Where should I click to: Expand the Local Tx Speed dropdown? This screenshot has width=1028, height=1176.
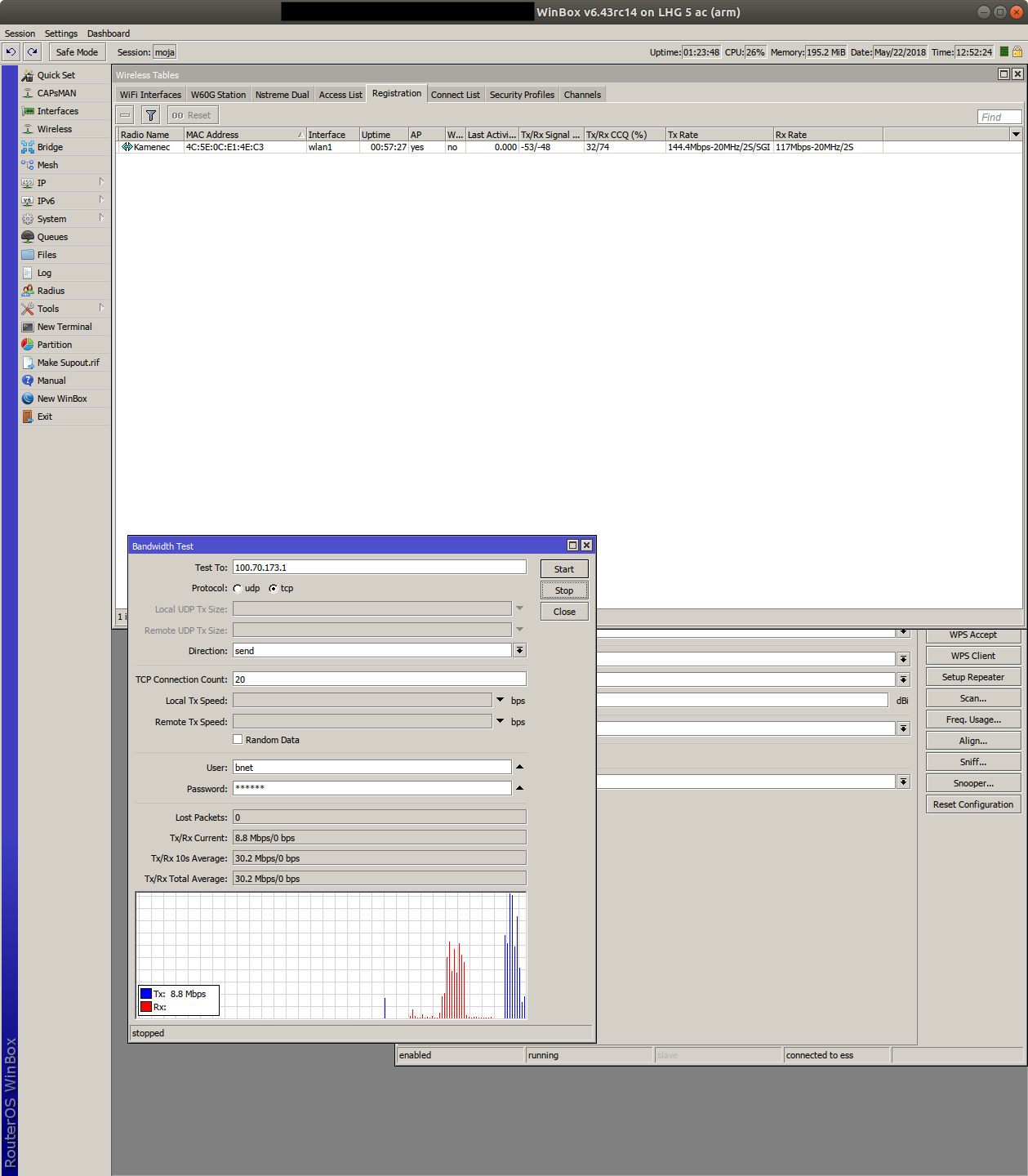point(500,699)
